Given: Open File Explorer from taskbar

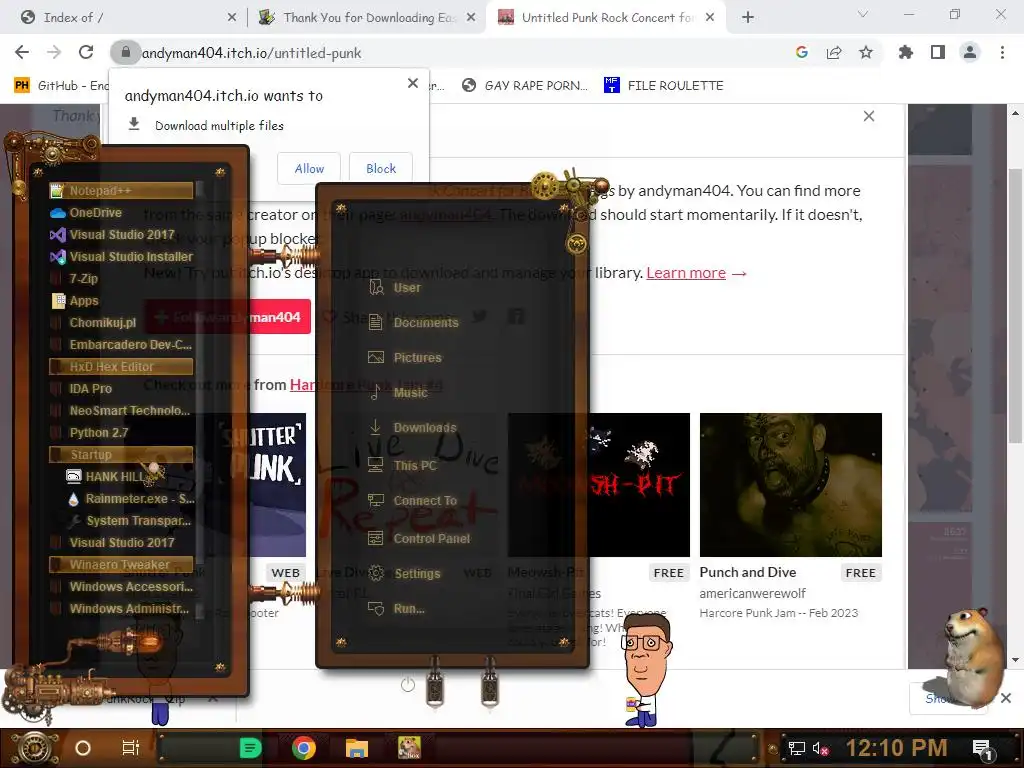Looking at the screenshot, I should tap(357, 748).
